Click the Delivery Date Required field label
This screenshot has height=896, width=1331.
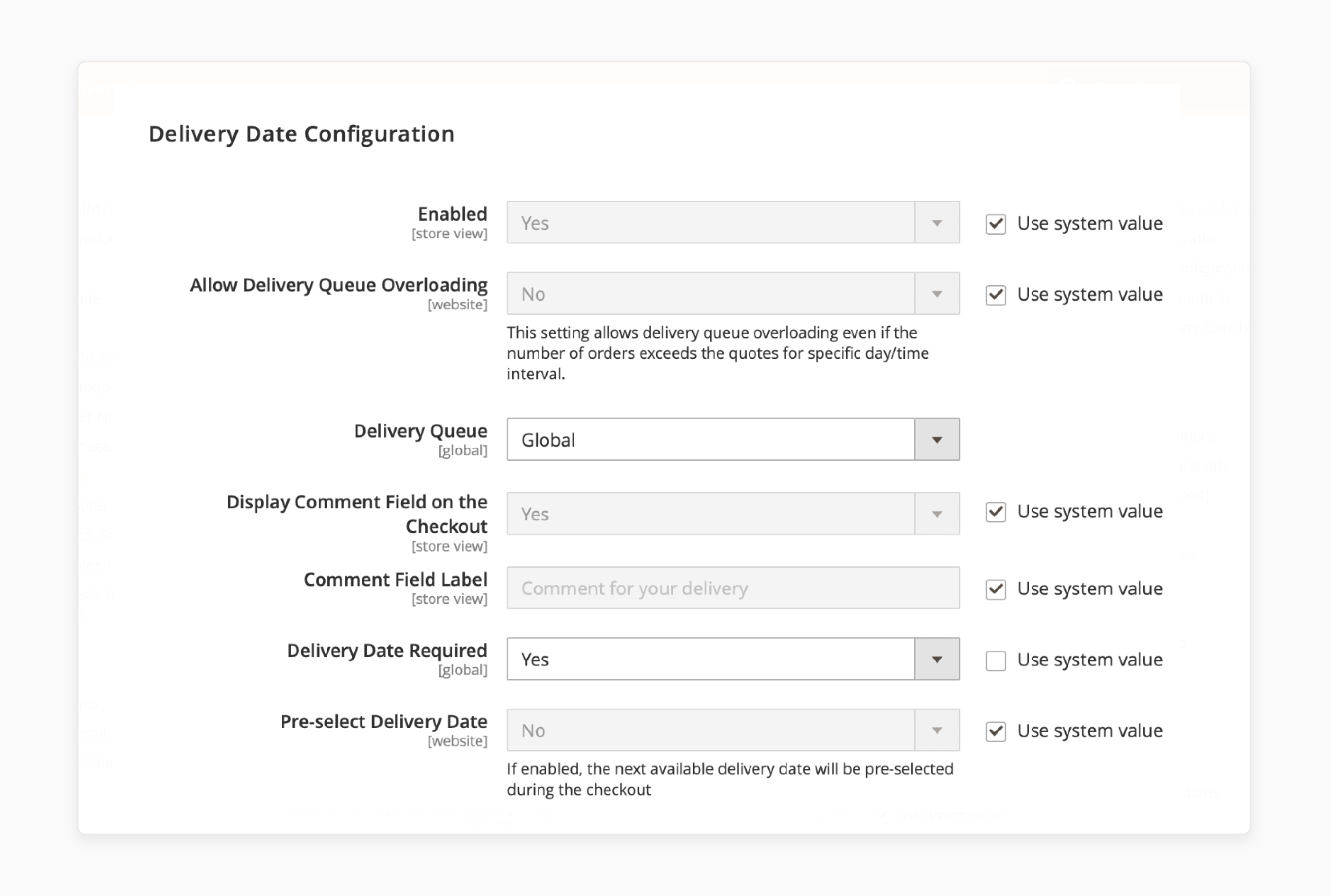coord(387,650)
